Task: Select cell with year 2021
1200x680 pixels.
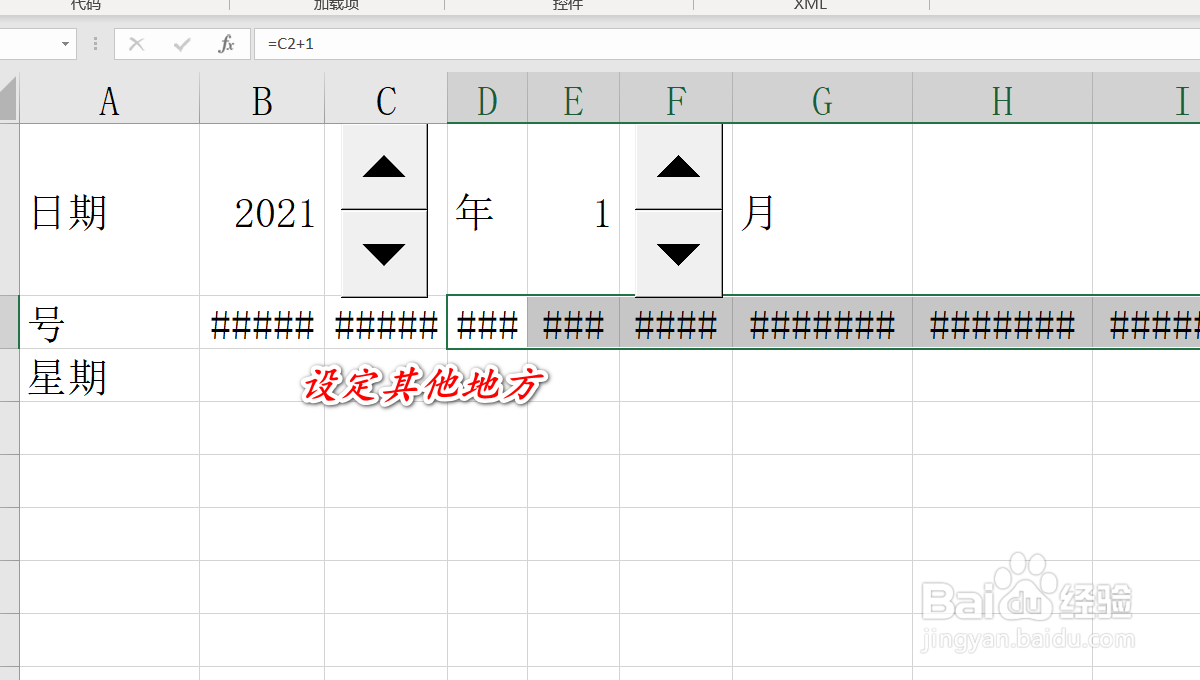Action: (262, 210)
